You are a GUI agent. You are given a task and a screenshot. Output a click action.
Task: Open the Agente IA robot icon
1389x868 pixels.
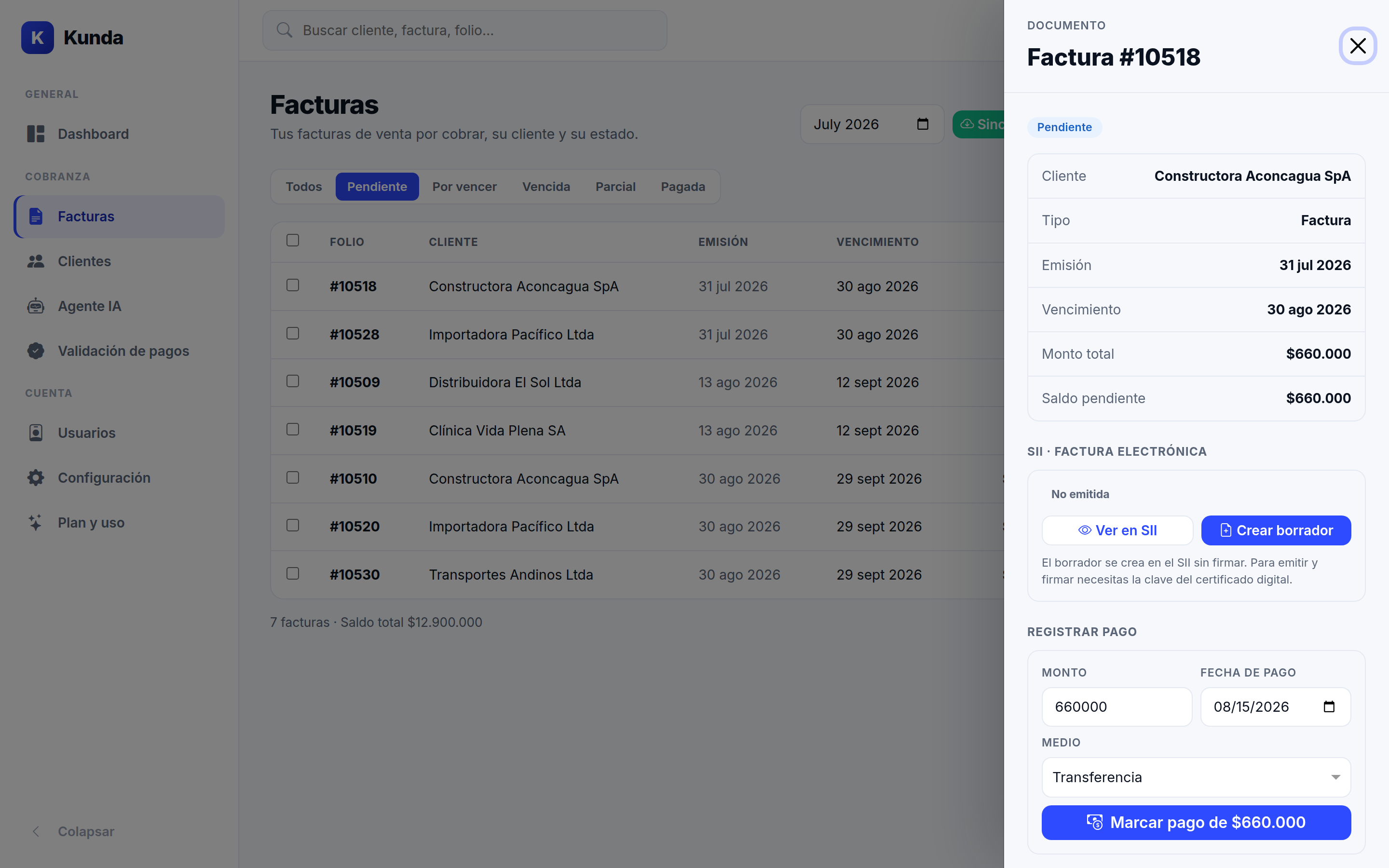tap(36, 306)
